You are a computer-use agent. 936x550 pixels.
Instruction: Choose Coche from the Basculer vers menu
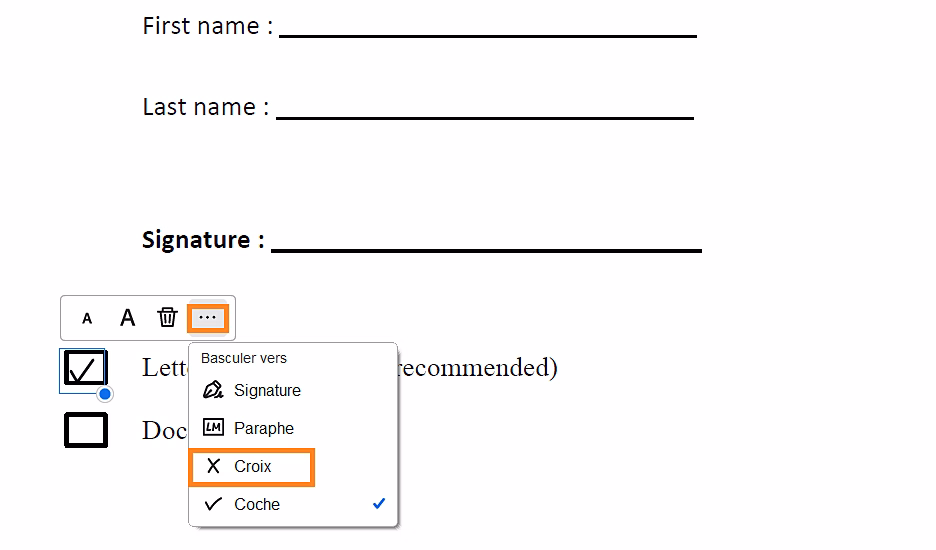pos(257,505)
